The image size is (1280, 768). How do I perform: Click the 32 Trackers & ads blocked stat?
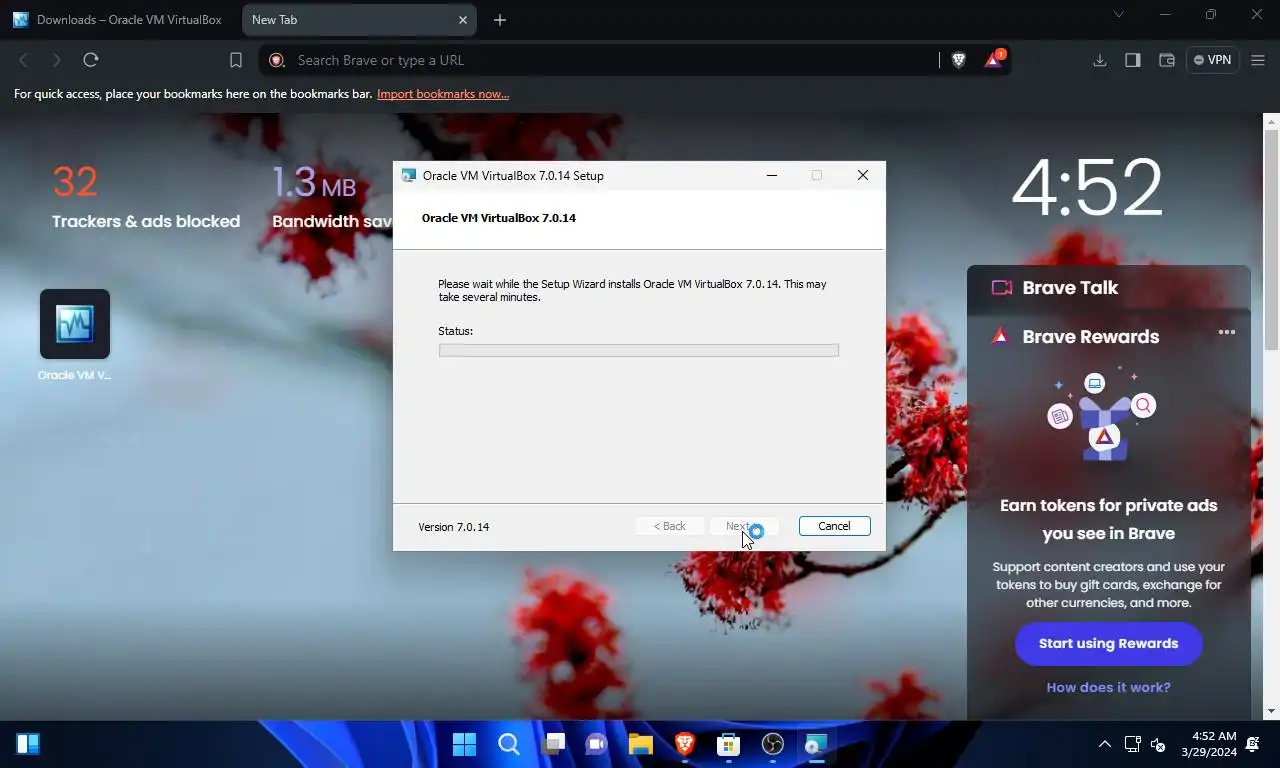point(146,197)
